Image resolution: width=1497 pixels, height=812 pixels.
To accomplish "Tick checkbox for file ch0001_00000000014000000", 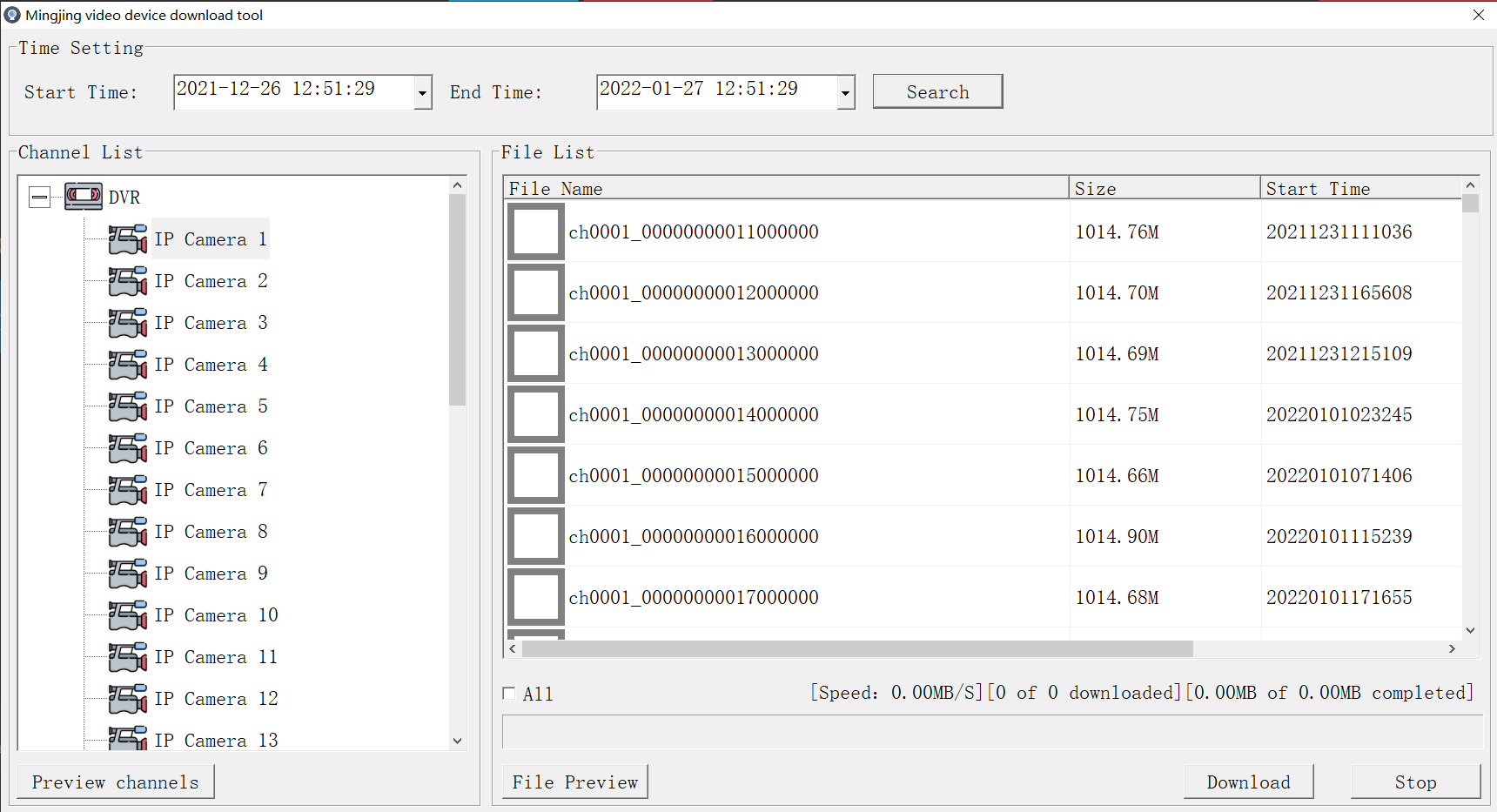I will click(x=535, y=414).
